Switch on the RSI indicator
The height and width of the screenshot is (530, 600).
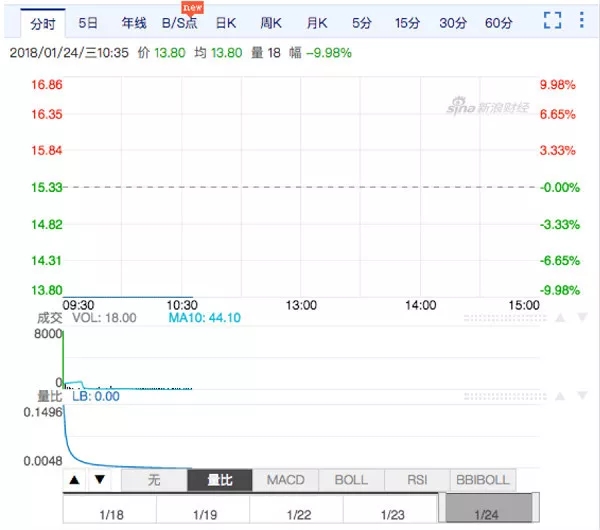[x=417, y=480]
